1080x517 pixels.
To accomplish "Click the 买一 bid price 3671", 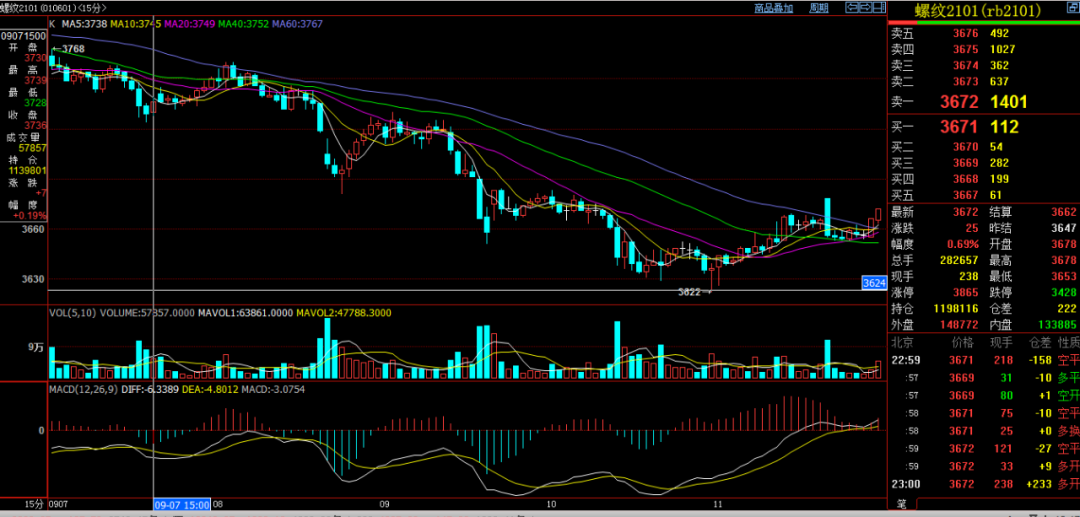I will pos(959,127).
